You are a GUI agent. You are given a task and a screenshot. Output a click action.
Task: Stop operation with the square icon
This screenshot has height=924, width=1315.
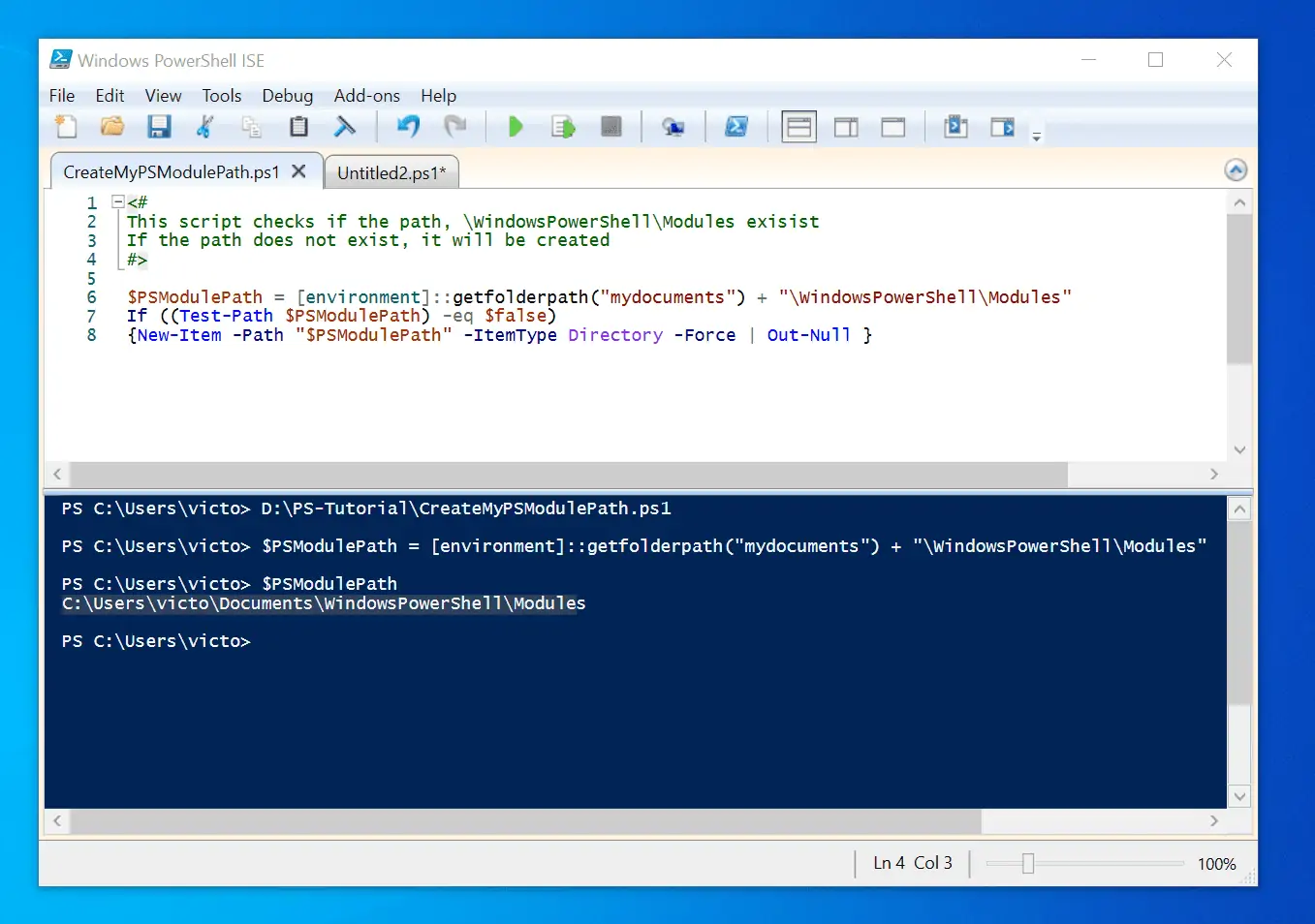coord(611,127)
